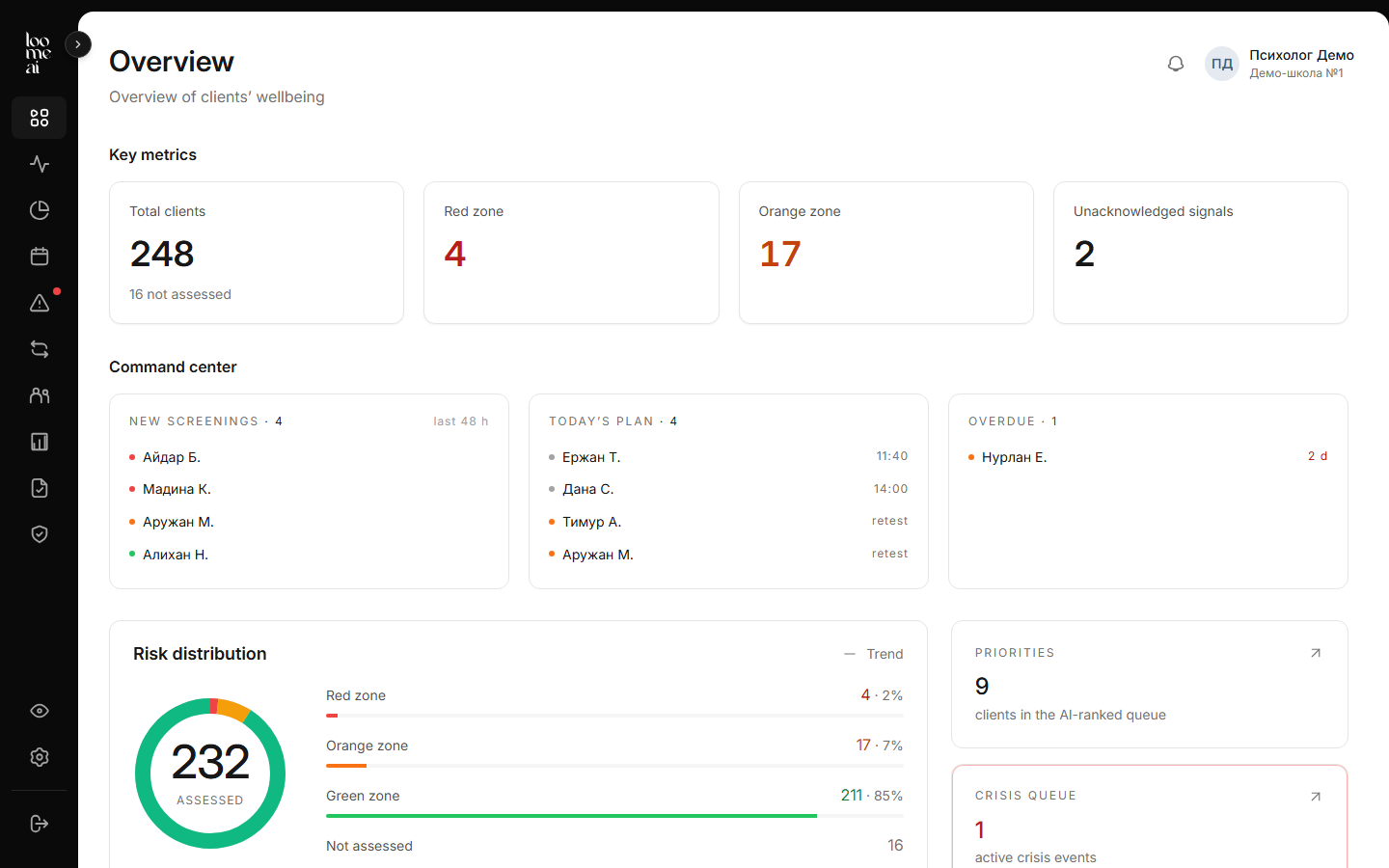Click the ПД avatar circle
The width and height of the screenshot is (1389, 868).
[1222, 64]
